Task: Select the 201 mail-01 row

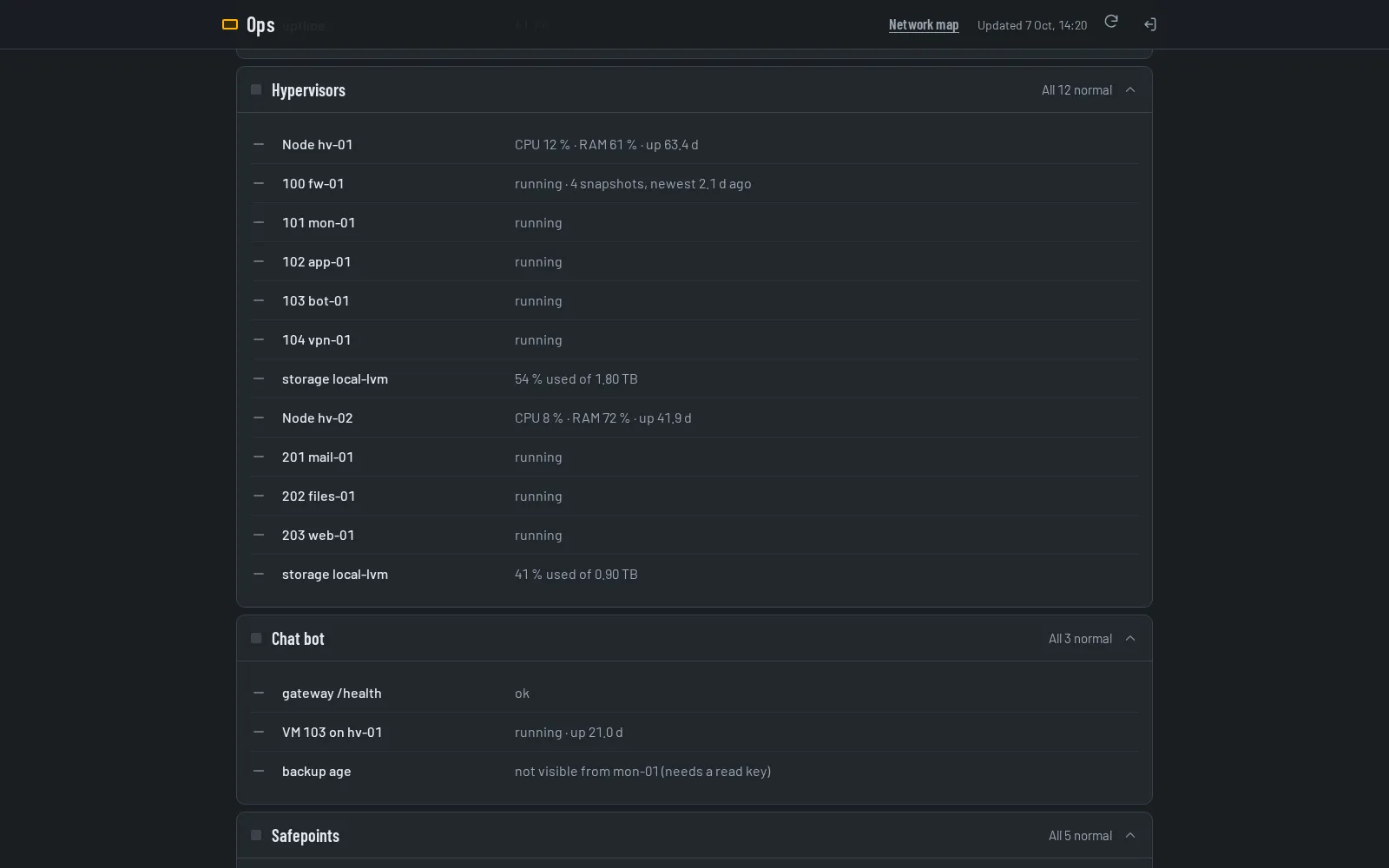Action: point(694,457)
